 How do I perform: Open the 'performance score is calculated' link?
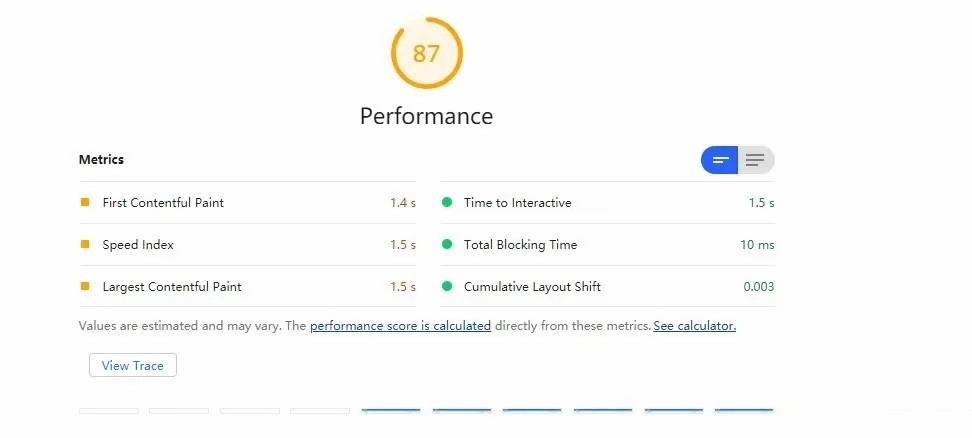(400, 326)
